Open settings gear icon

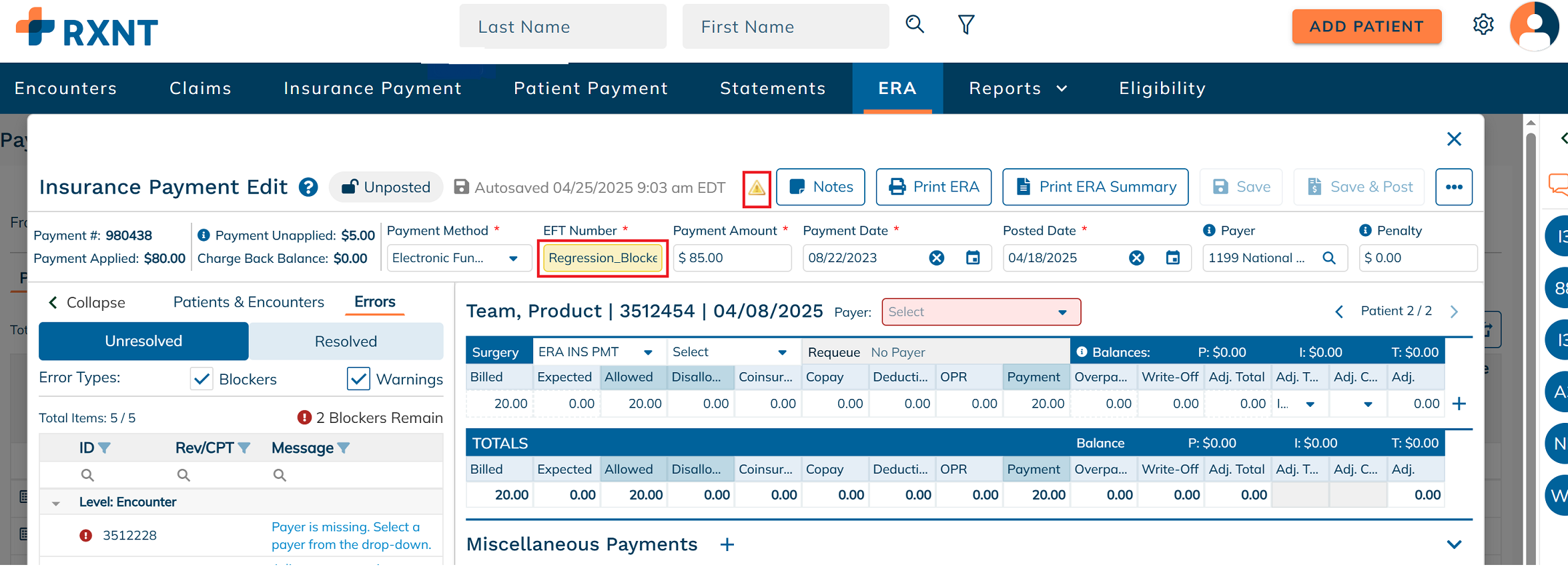[x=1483, y=25]
